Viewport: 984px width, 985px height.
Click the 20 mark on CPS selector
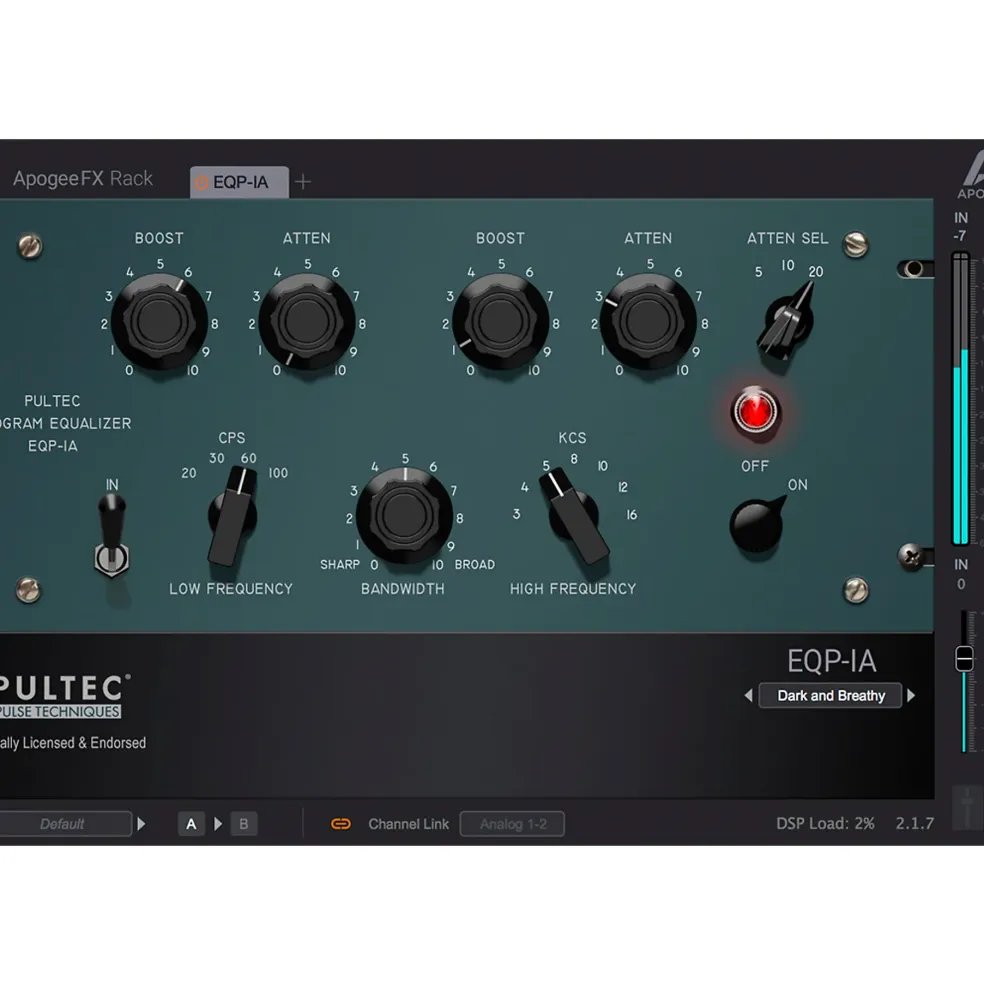[189, 473]
